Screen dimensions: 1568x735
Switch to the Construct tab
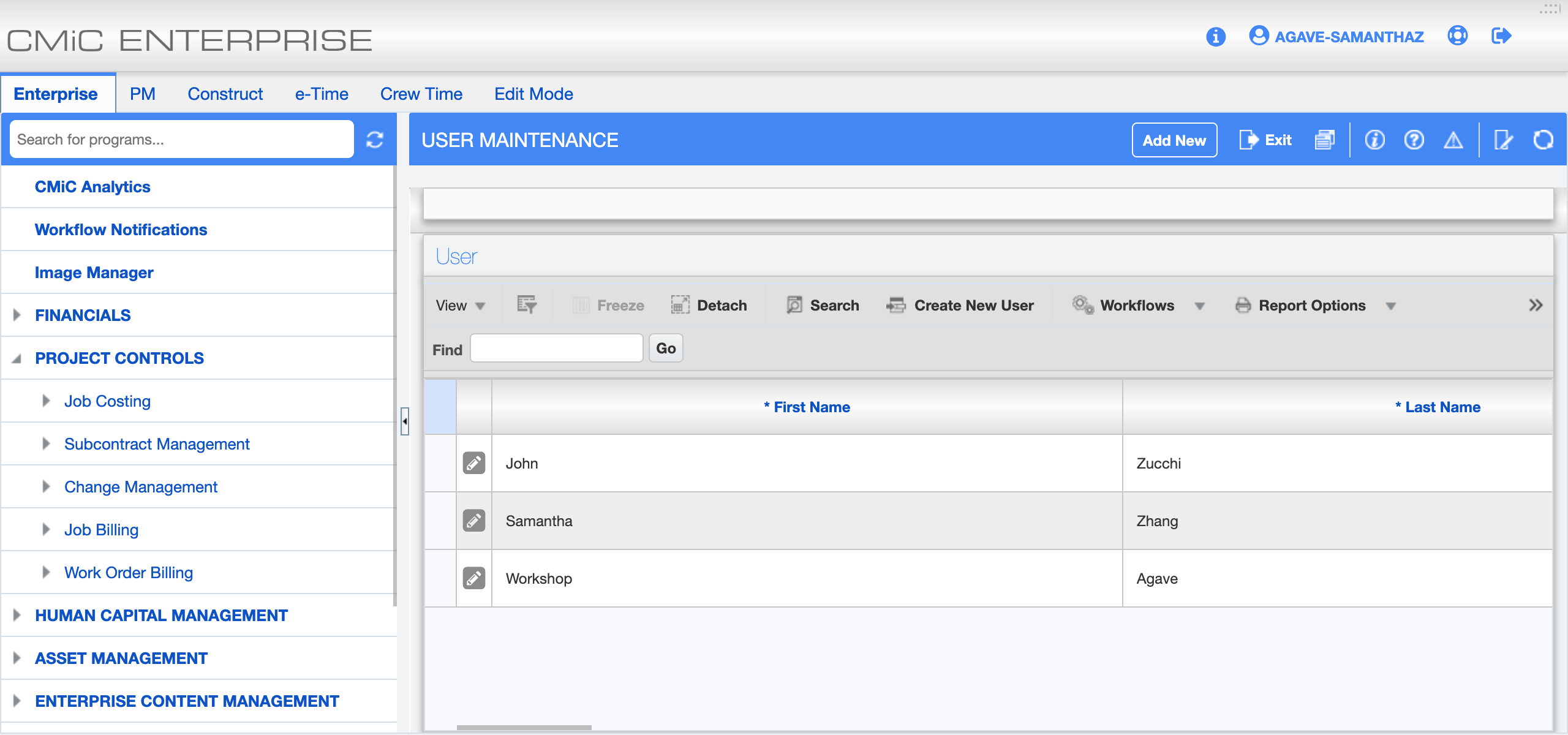(225, 94)
